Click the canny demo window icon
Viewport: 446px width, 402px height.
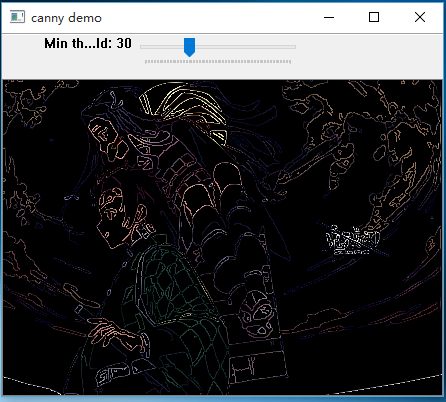pos(17,17)
